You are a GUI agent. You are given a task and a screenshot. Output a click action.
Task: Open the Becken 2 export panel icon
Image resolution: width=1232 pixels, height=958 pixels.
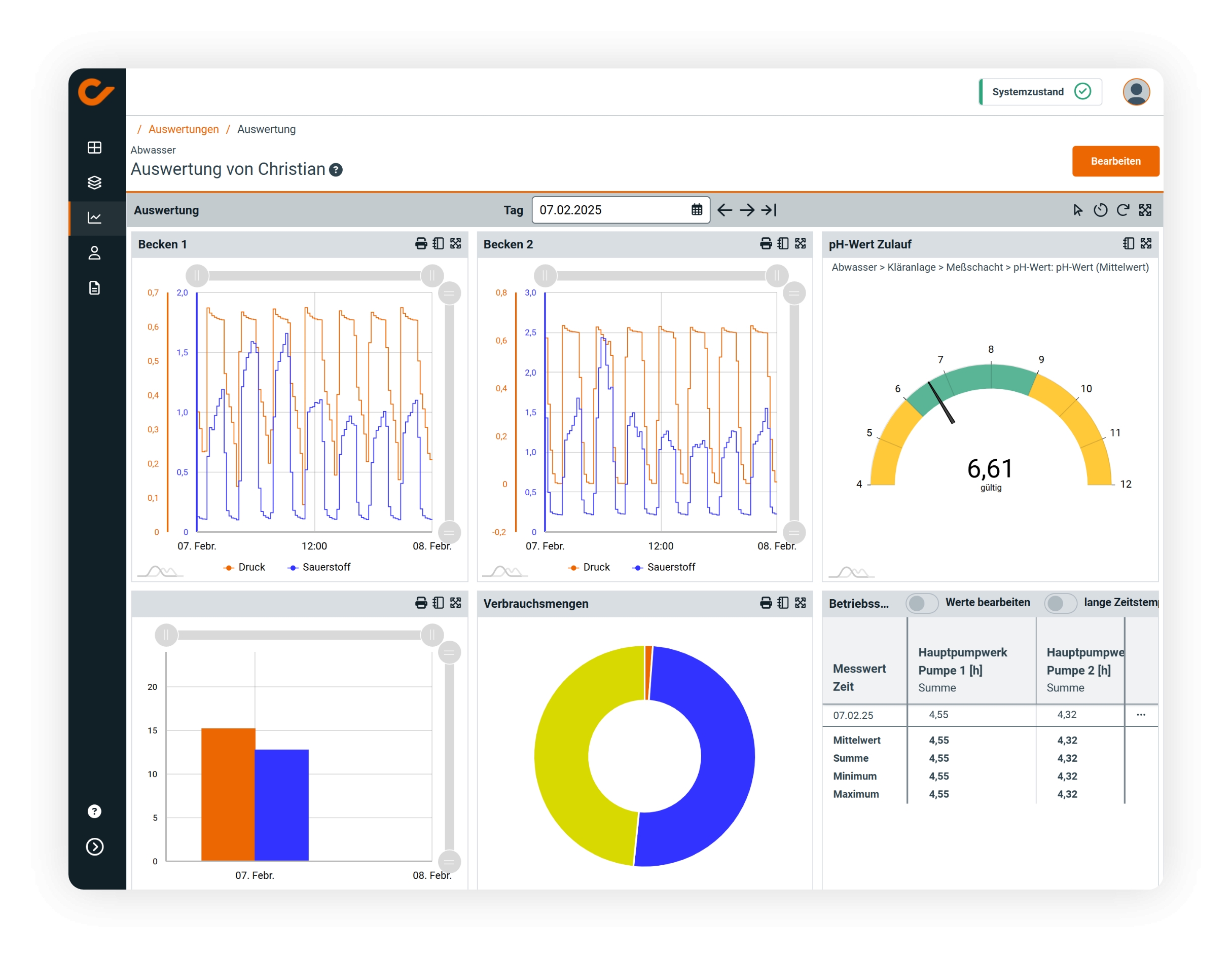pos(783,244)
